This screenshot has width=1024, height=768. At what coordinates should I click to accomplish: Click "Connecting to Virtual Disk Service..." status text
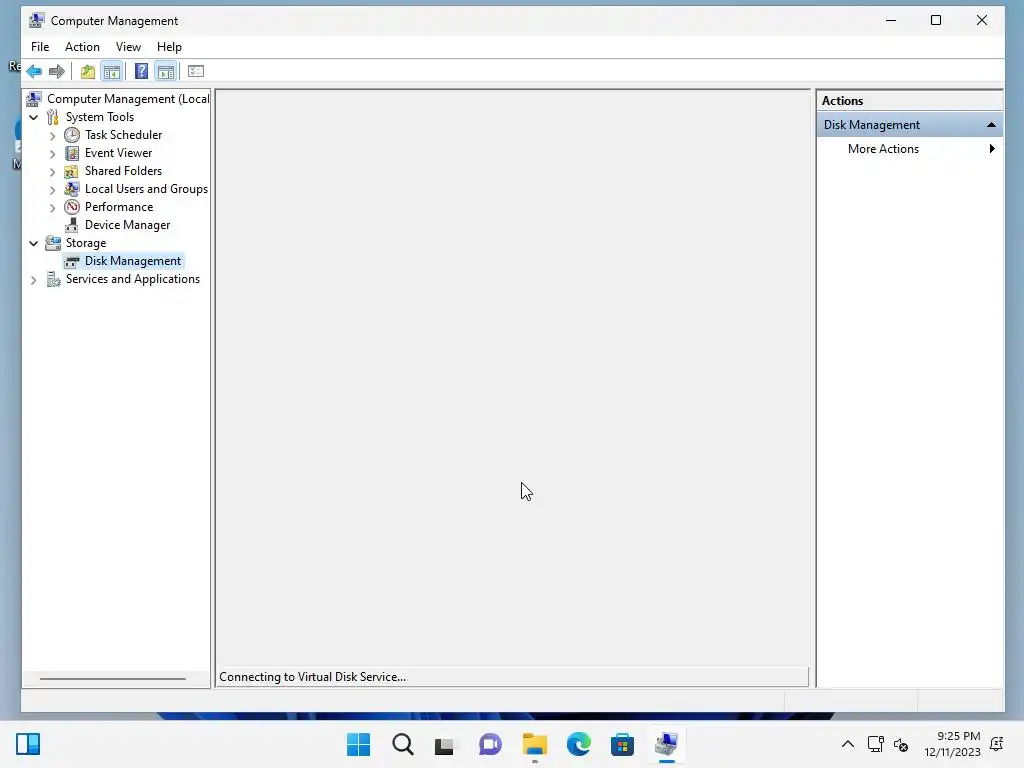pyautogui.click(x=312, y=677)
